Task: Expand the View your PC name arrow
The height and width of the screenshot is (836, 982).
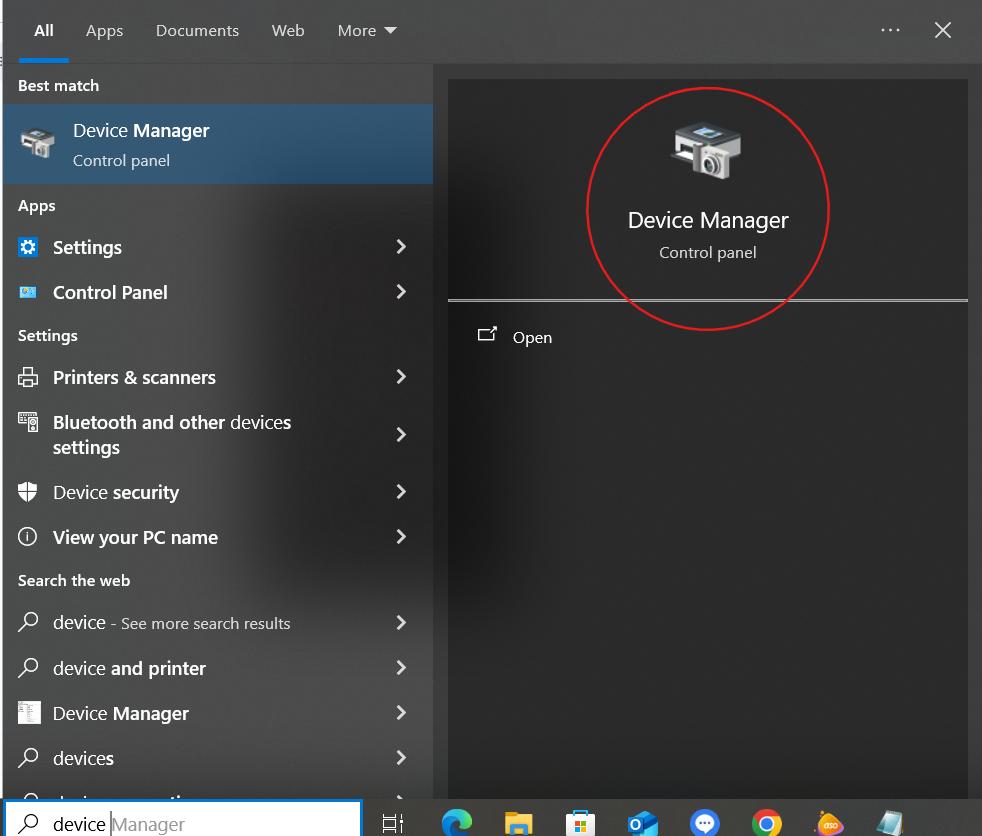Action: tap(401, 537)
